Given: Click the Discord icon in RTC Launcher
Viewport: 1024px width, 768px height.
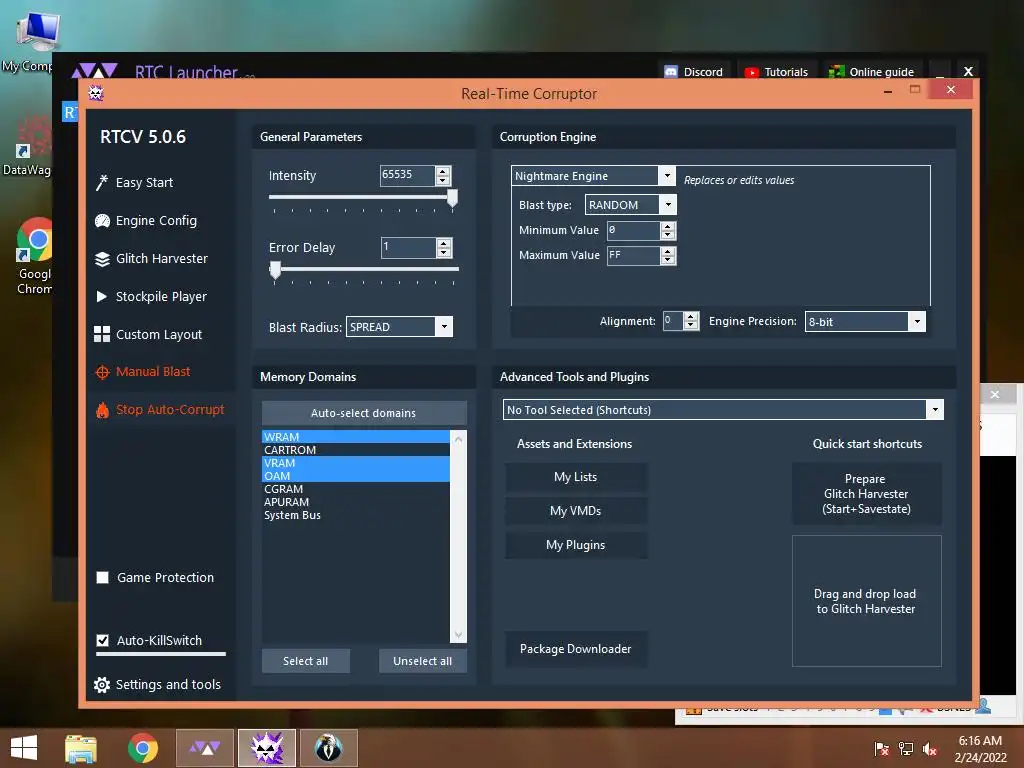Looking at the screenshot, I should coord(671,72).
